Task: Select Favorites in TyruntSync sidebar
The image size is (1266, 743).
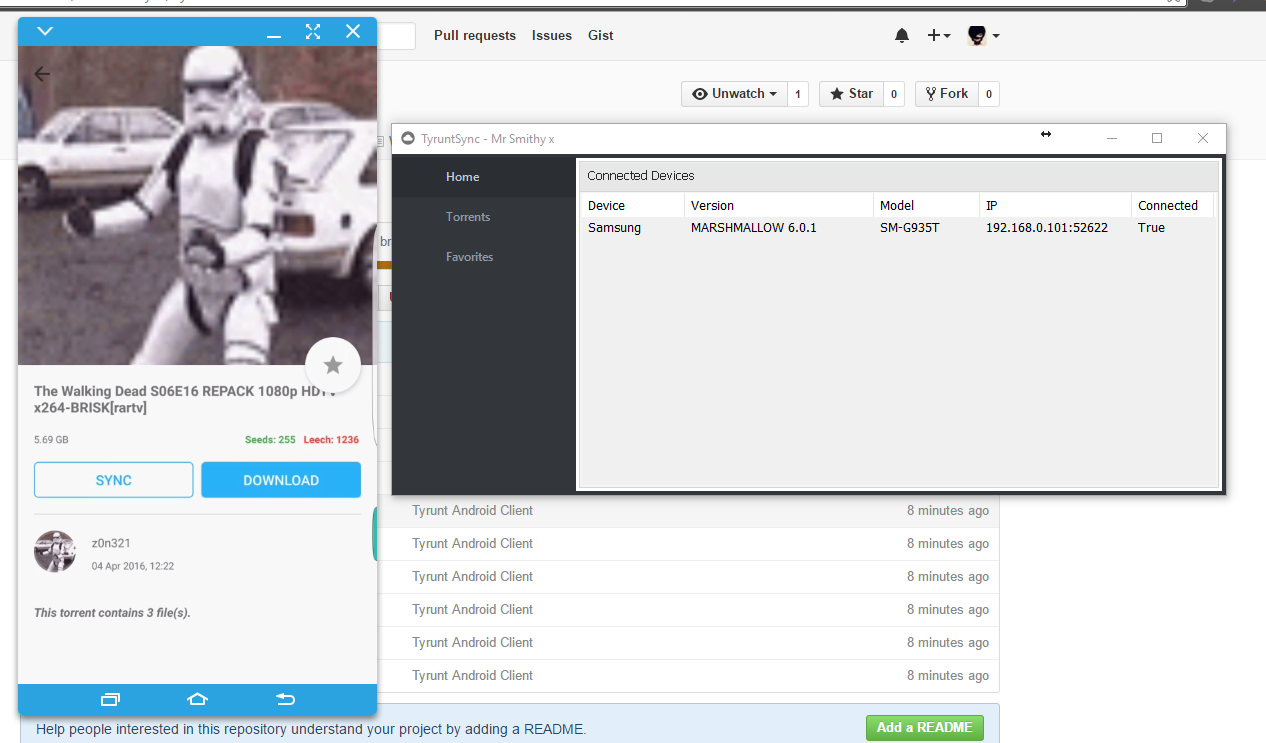Action: coord(484,257)
